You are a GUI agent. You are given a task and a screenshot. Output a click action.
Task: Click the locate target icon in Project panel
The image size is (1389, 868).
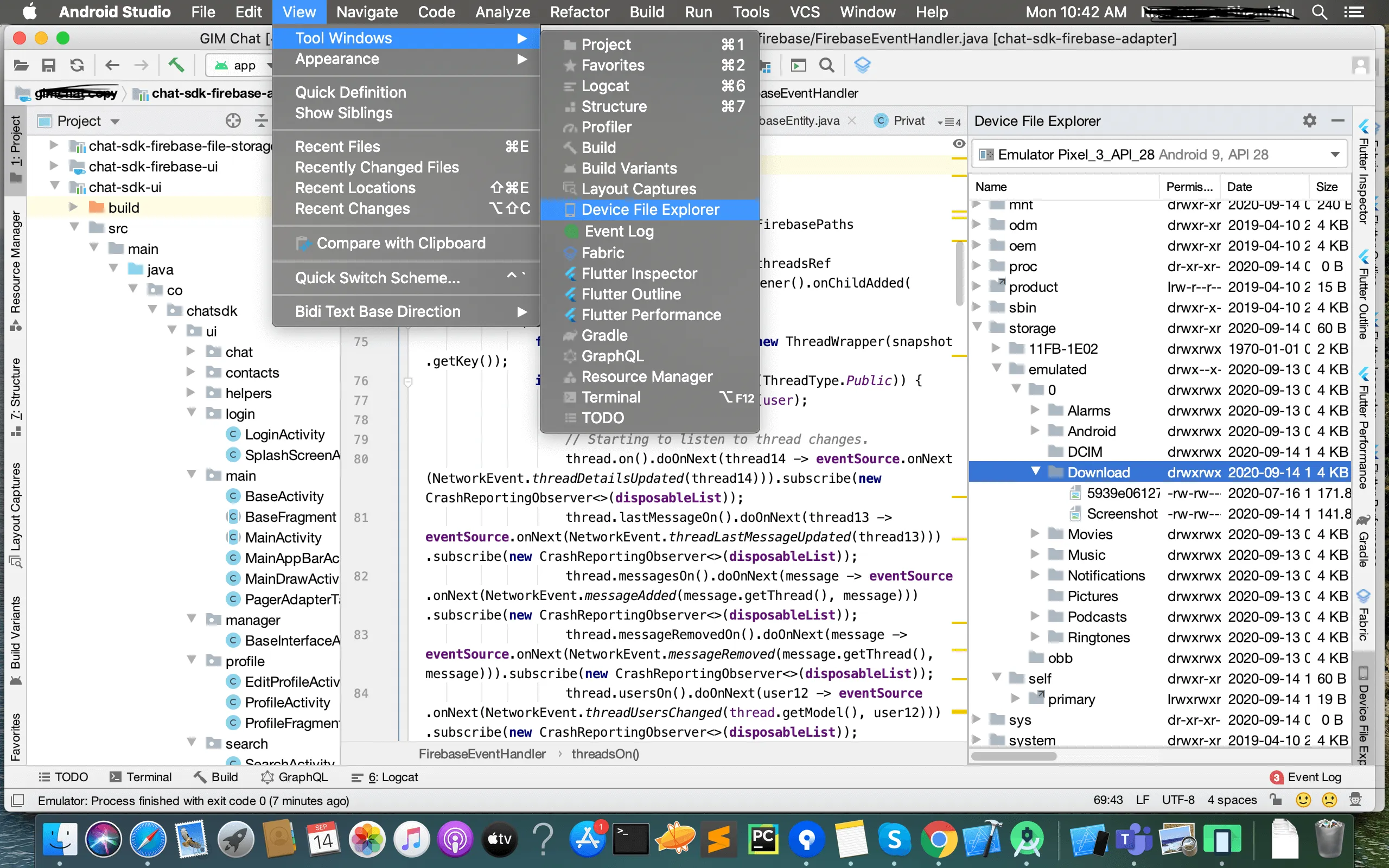[x=233, y=120]
